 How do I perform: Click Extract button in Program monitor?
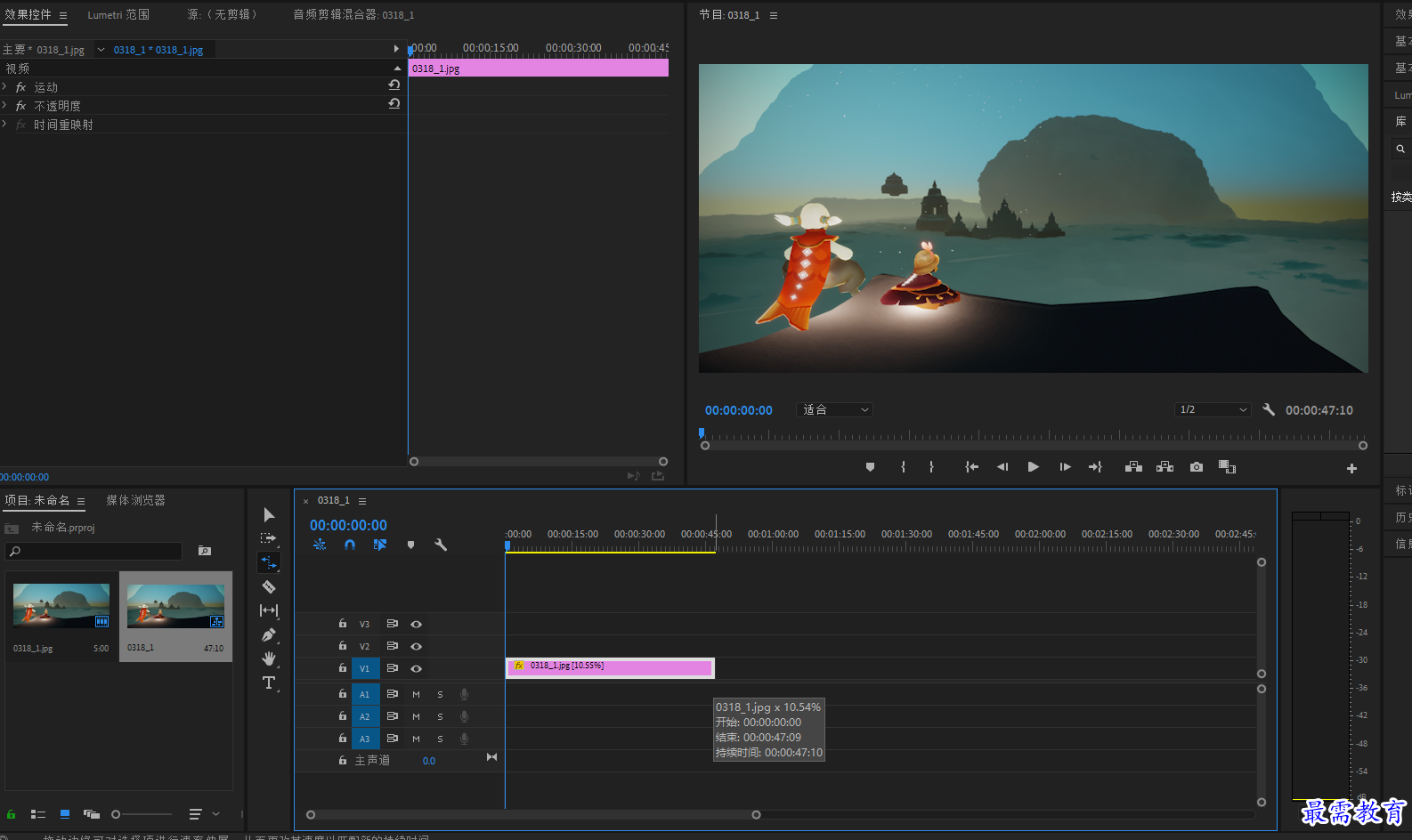[x=1164, y=467]
